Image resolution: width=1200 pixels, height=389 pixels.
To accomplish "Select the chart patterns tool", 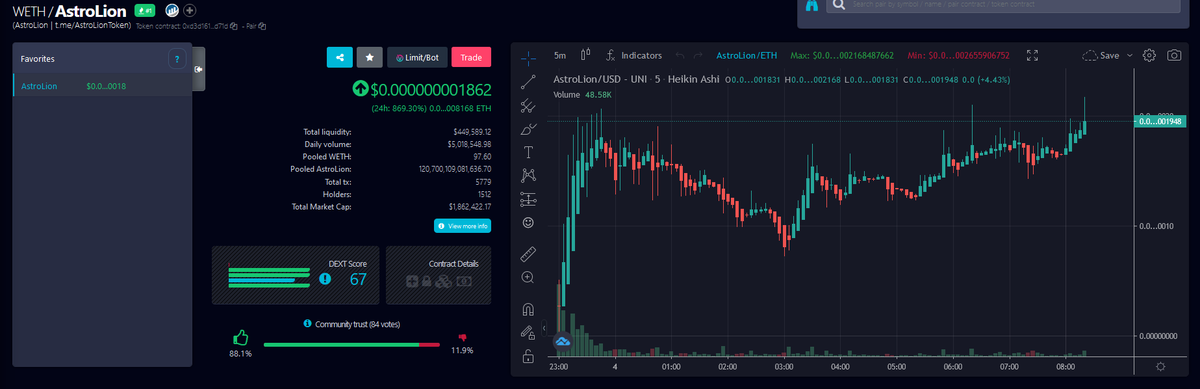I will pos(528,176).
